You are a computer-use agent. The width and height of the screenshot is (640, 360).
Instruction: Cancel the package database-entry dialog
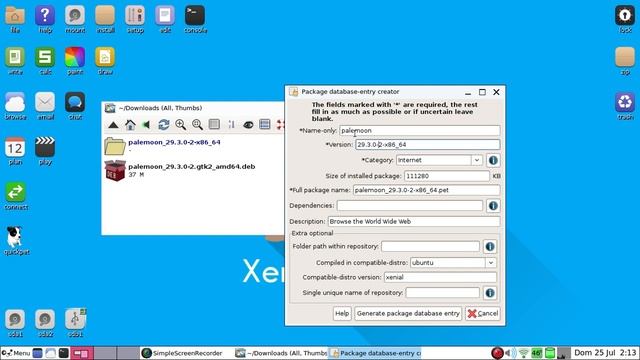[x=483, y=313]
